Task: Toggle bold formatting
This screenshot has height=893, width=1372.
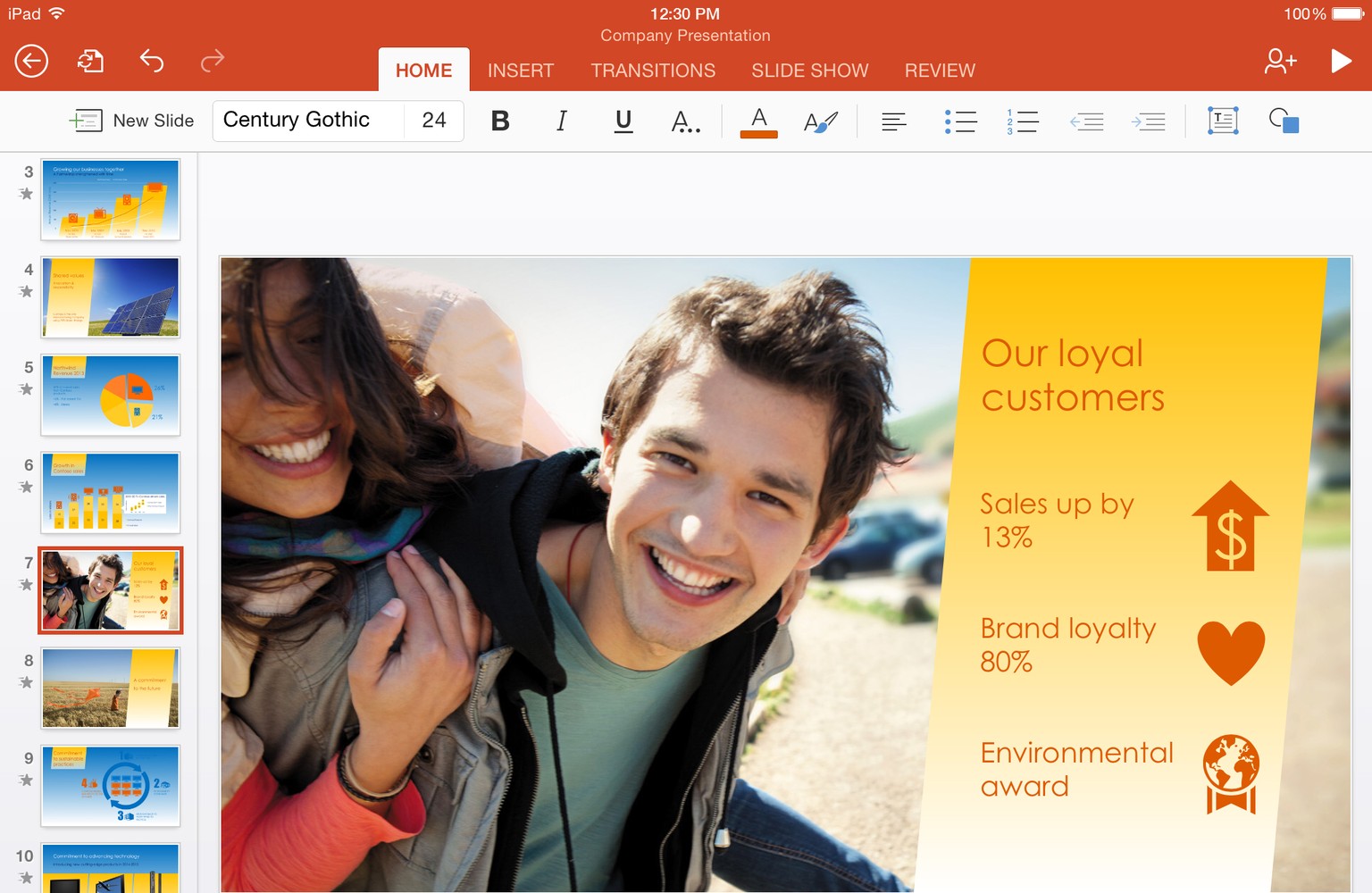Action: tap(500, 121)
